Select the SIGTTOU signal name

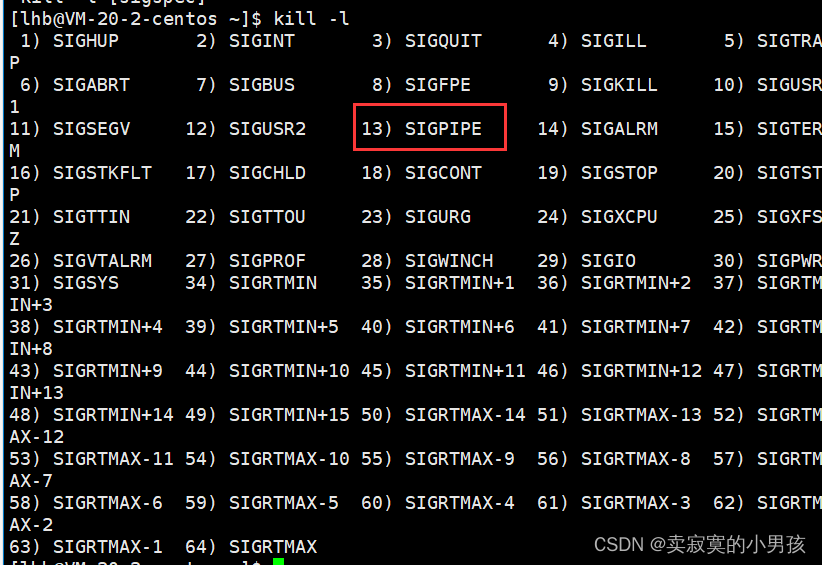[x=267, y=217]
